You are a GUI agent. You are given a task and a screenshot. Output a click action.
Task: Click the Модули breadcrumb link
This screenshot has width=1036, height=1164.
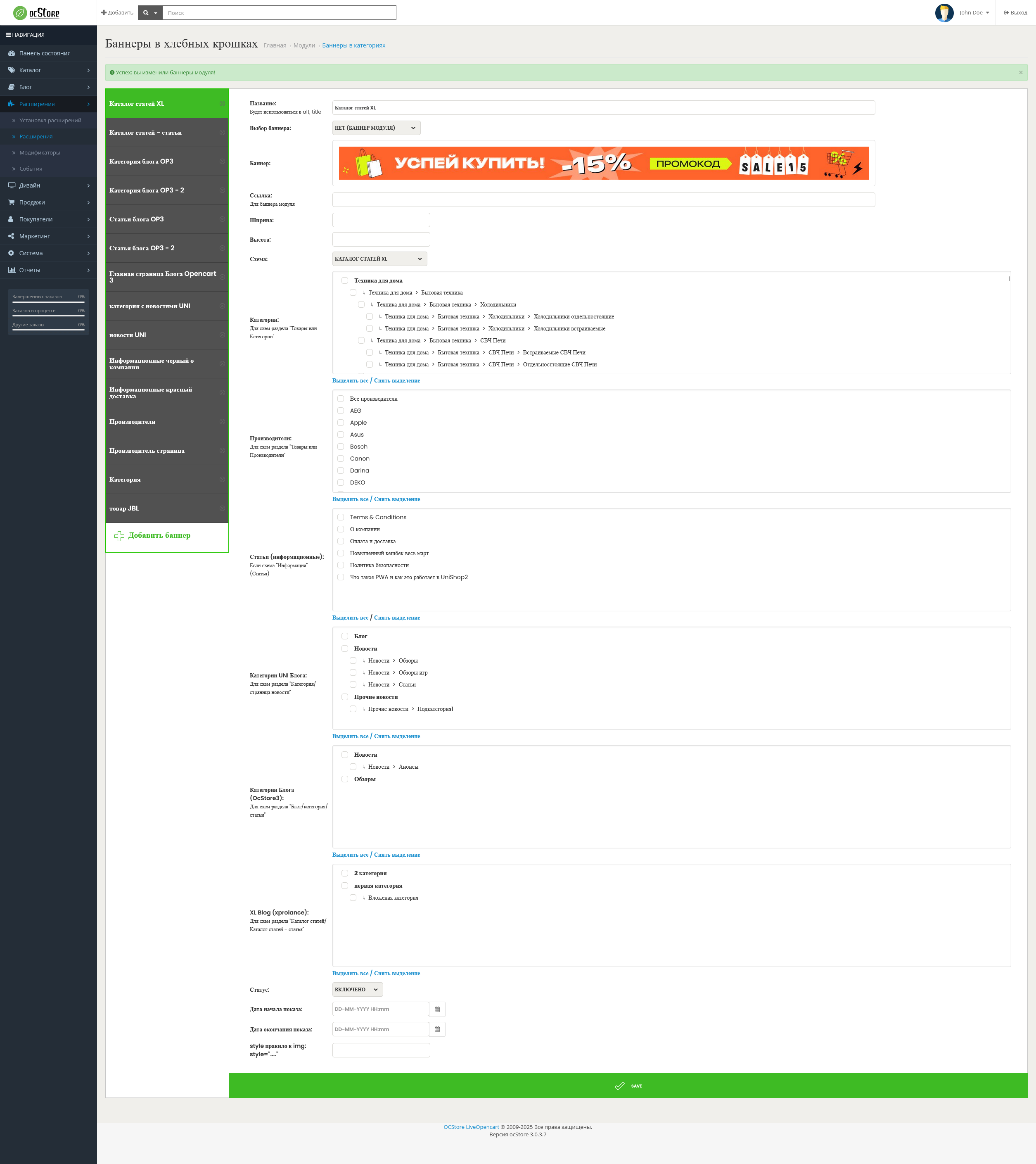304,45
